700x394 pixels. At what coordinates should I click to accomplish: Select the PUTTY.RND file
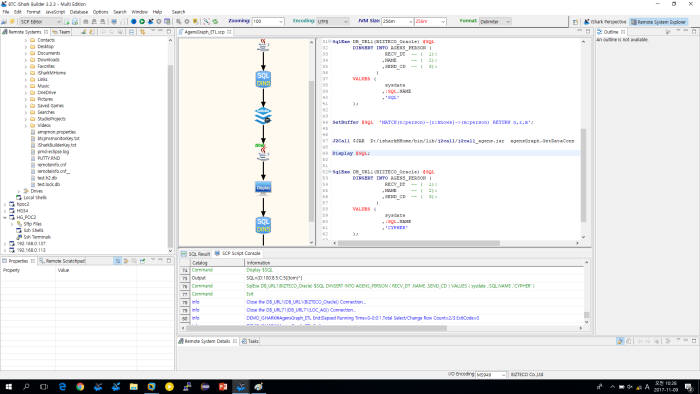(x=48, y=158)
